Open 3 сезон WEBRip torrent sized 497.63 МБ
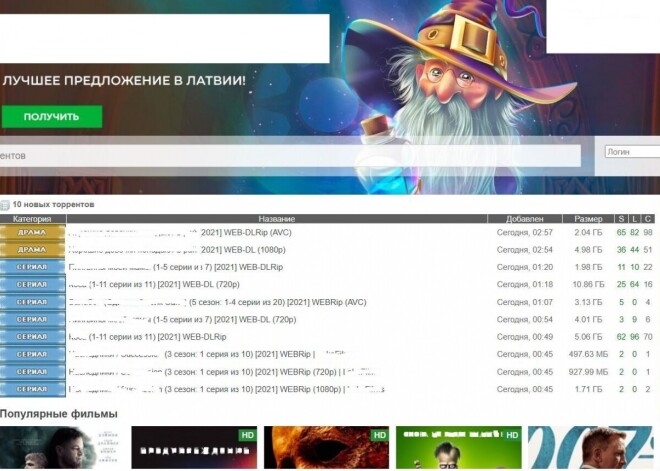 click(209, 354)
